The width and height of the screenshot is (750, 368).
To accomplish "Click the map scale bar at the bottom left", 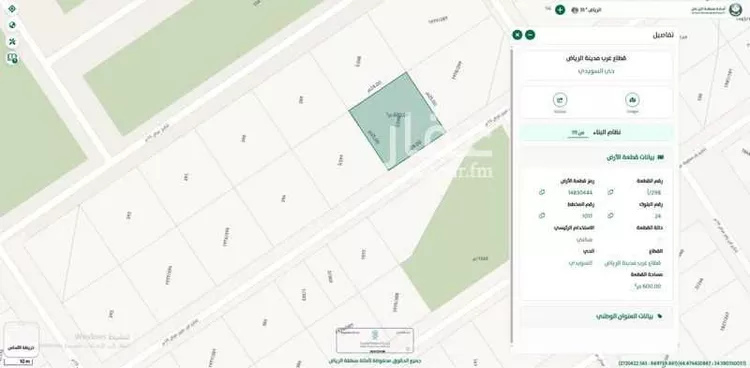I will click(x=19, y=362).
